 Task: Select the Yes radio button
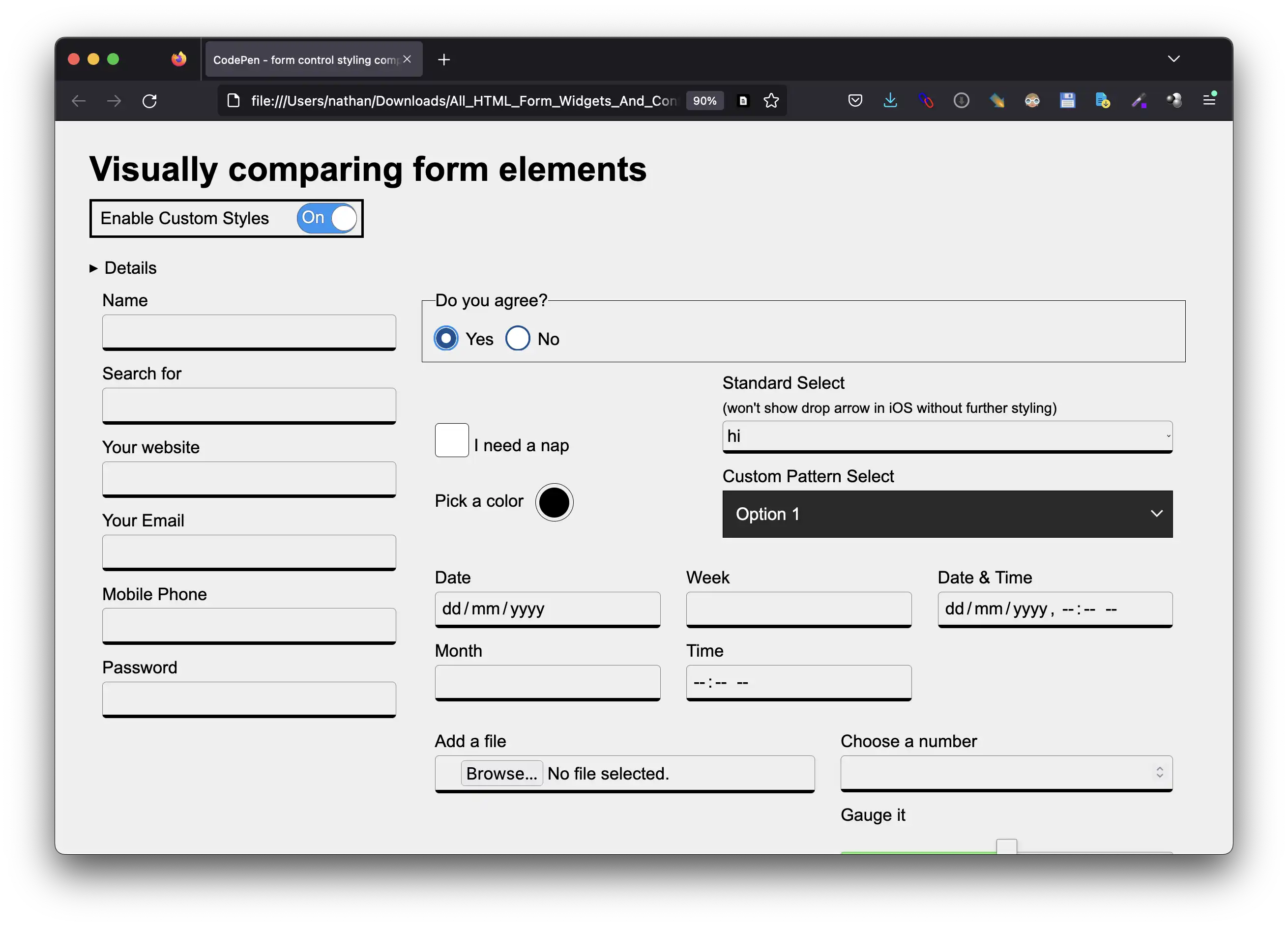447,339
